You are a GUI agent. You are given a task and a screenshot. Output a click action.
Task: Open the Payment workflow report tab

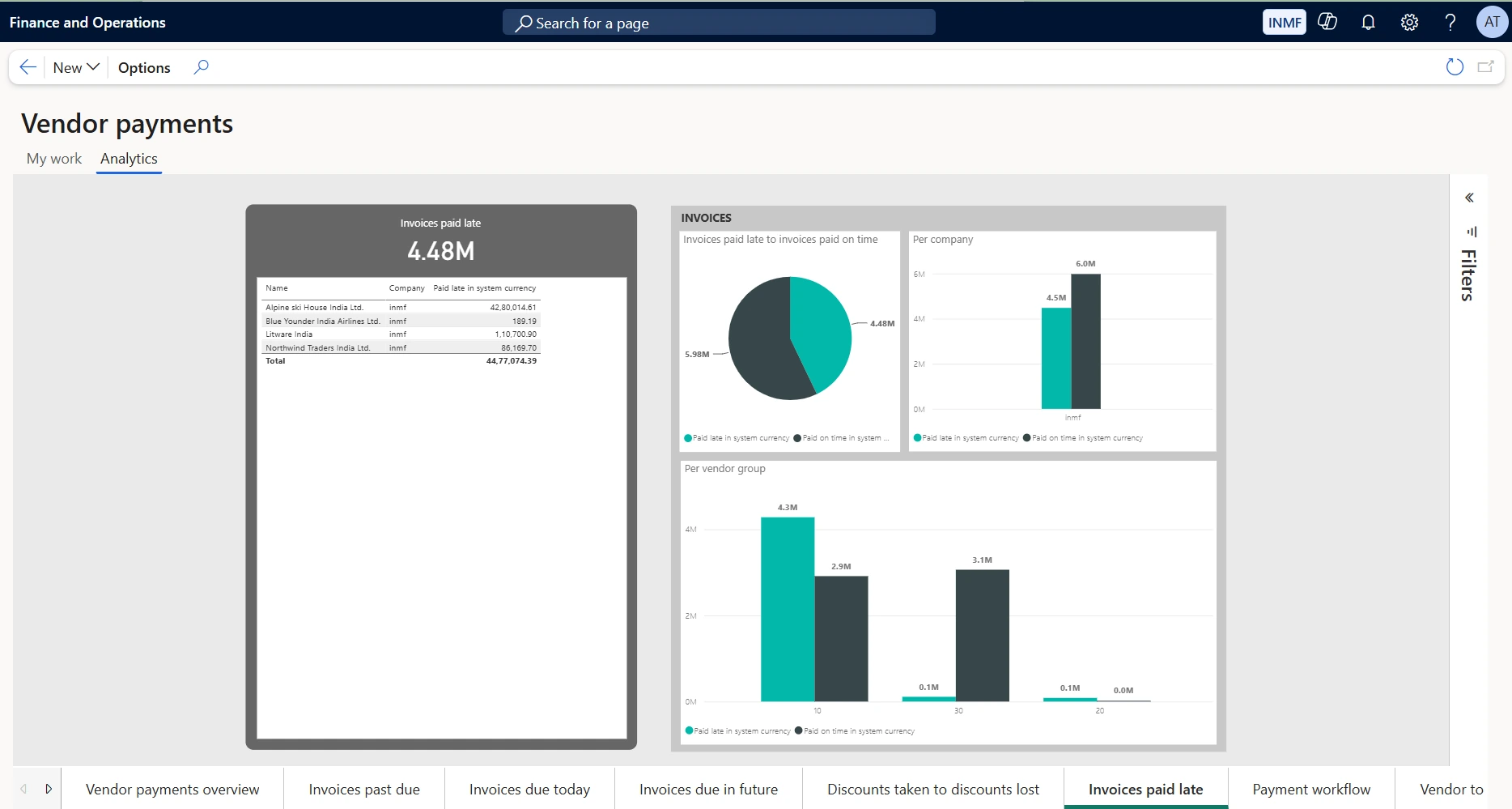pos(1311,790)
